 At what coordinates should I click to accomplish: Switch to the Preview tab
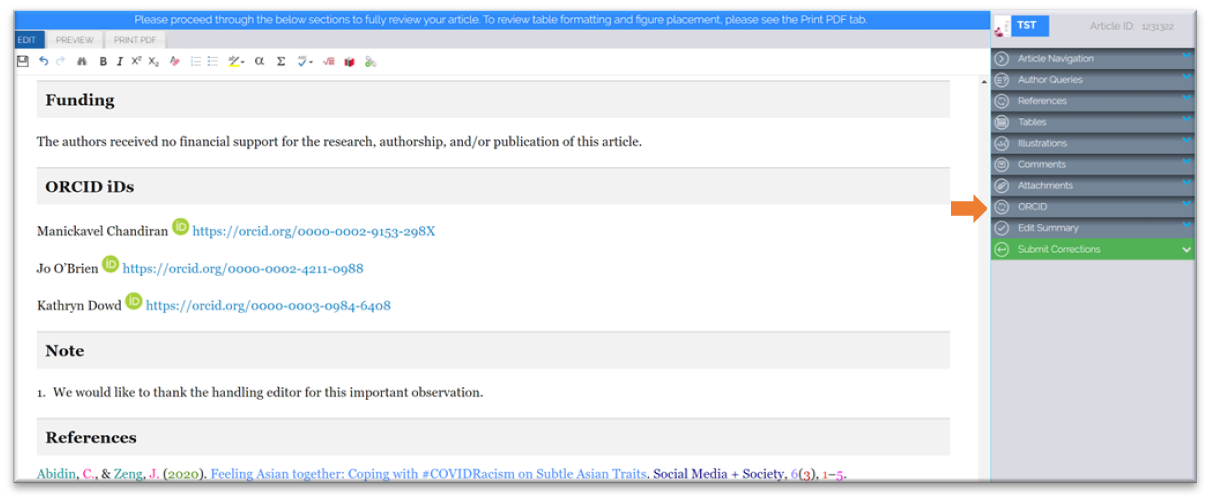(x=75, y=40)
